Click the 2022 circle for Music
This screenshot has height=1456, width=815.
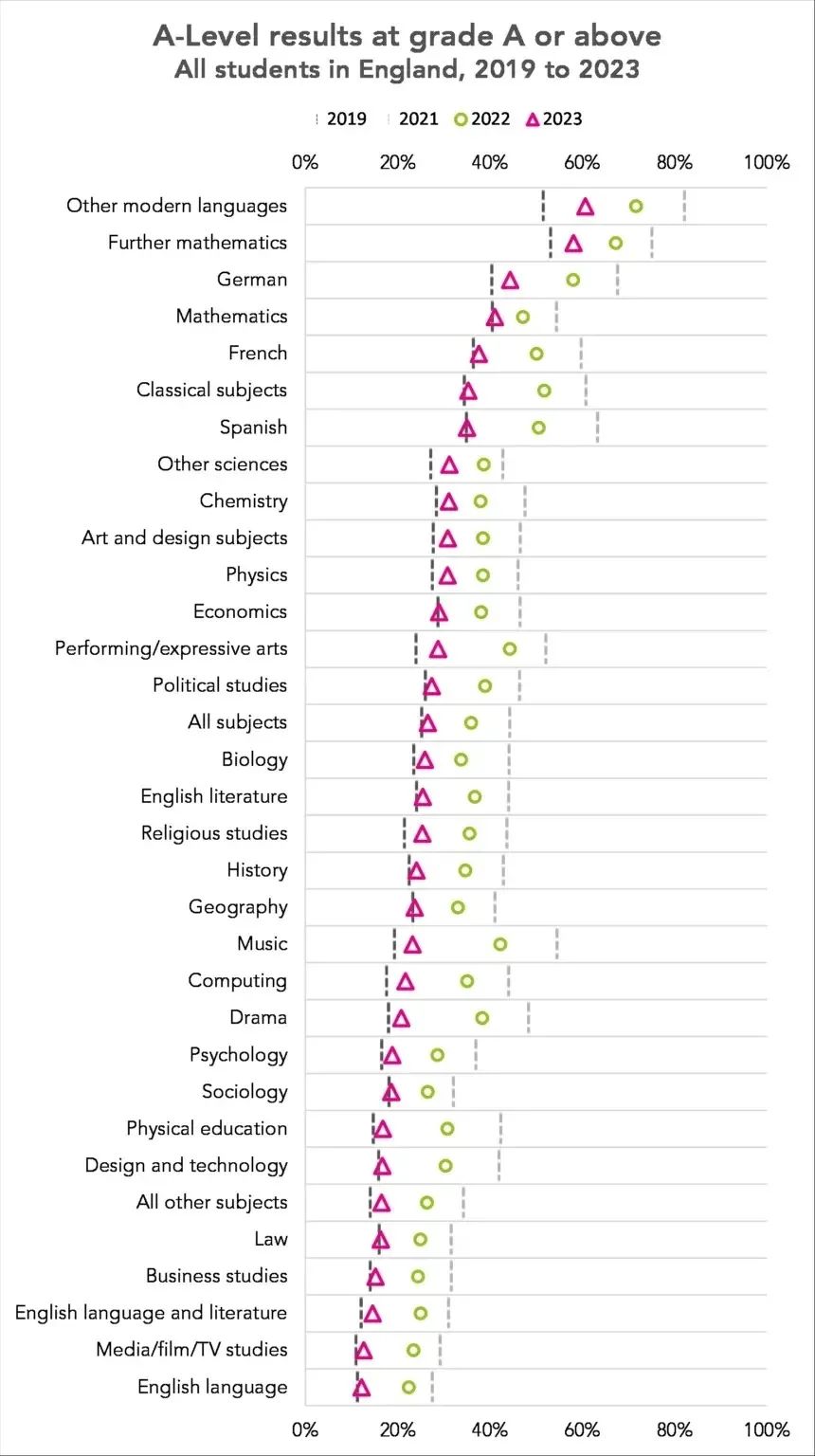pos(500,944)
